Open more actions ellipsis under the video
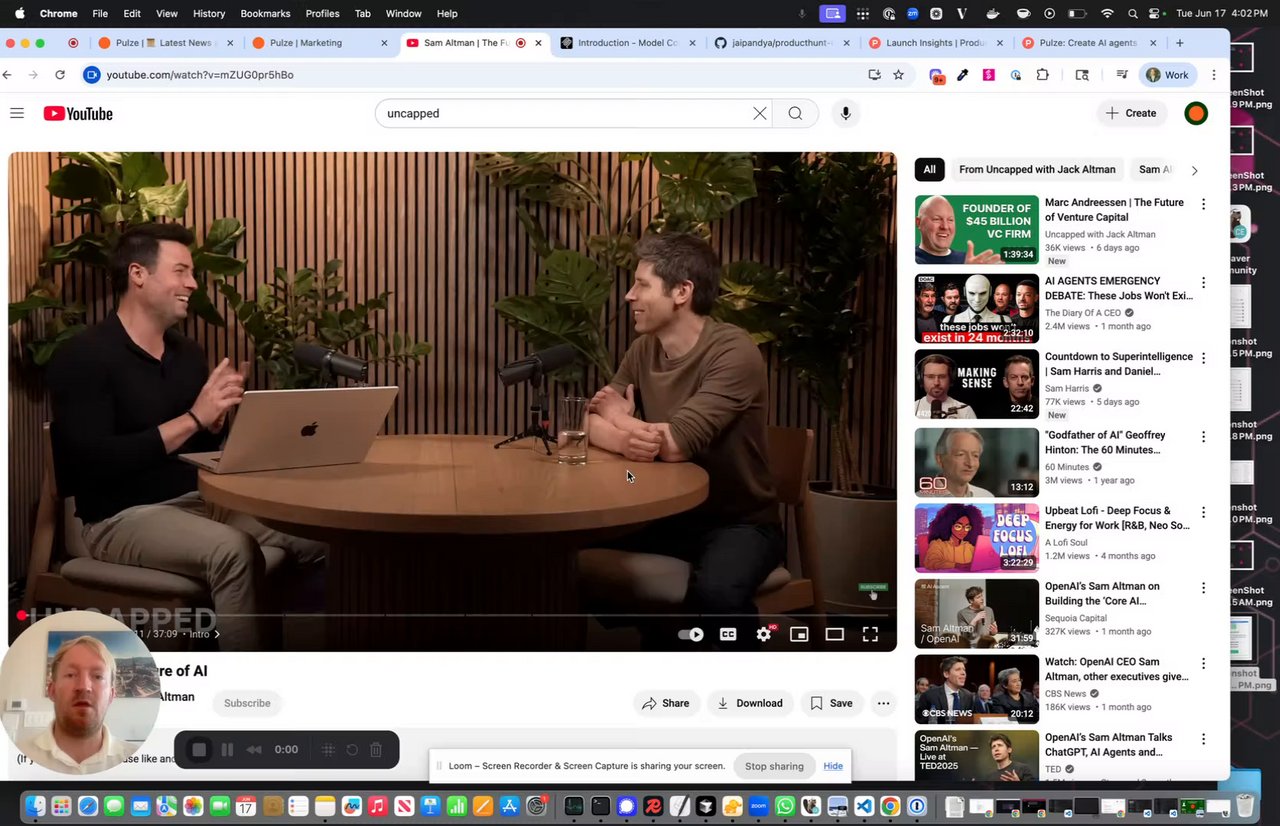This screenshot has width=1280, height=826. [884, 703]
